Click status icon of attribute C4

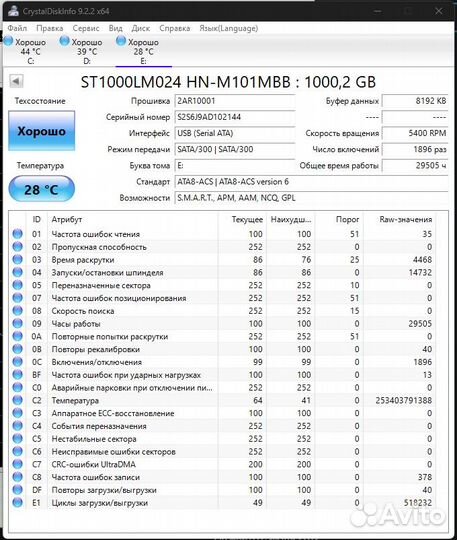click(x=17, y=426)
